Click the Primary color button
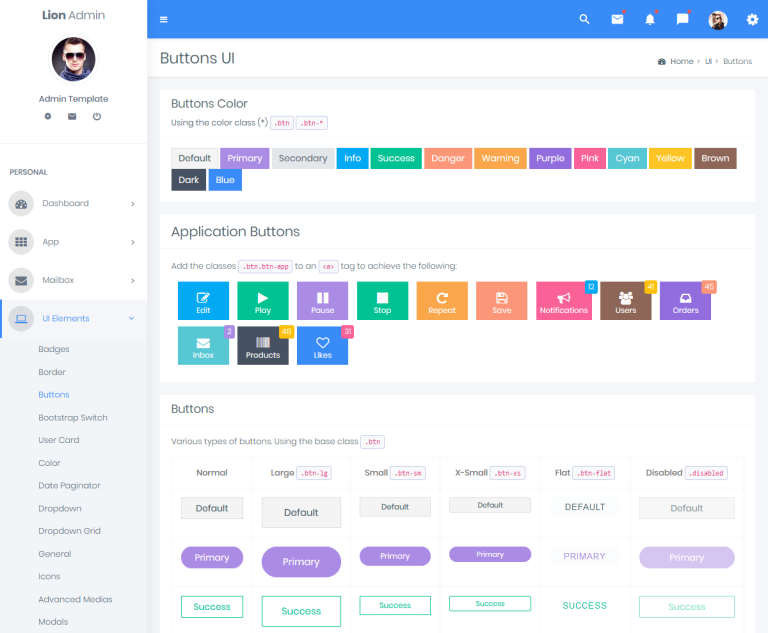Viewport: 768px width, 633px height. pyautogui.click(x=245, y=158)
